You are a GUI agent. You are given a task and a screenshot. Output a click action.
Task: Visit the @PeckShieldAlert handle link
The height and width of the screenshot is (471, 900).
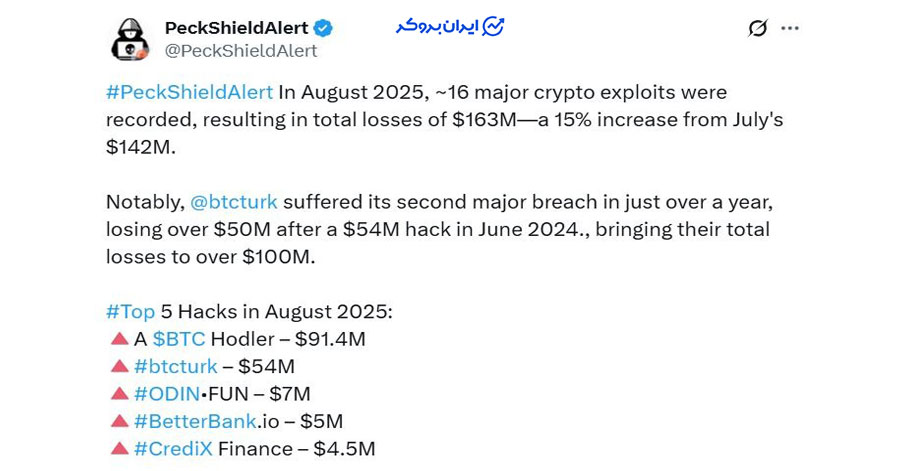click(x=241, y=51)
